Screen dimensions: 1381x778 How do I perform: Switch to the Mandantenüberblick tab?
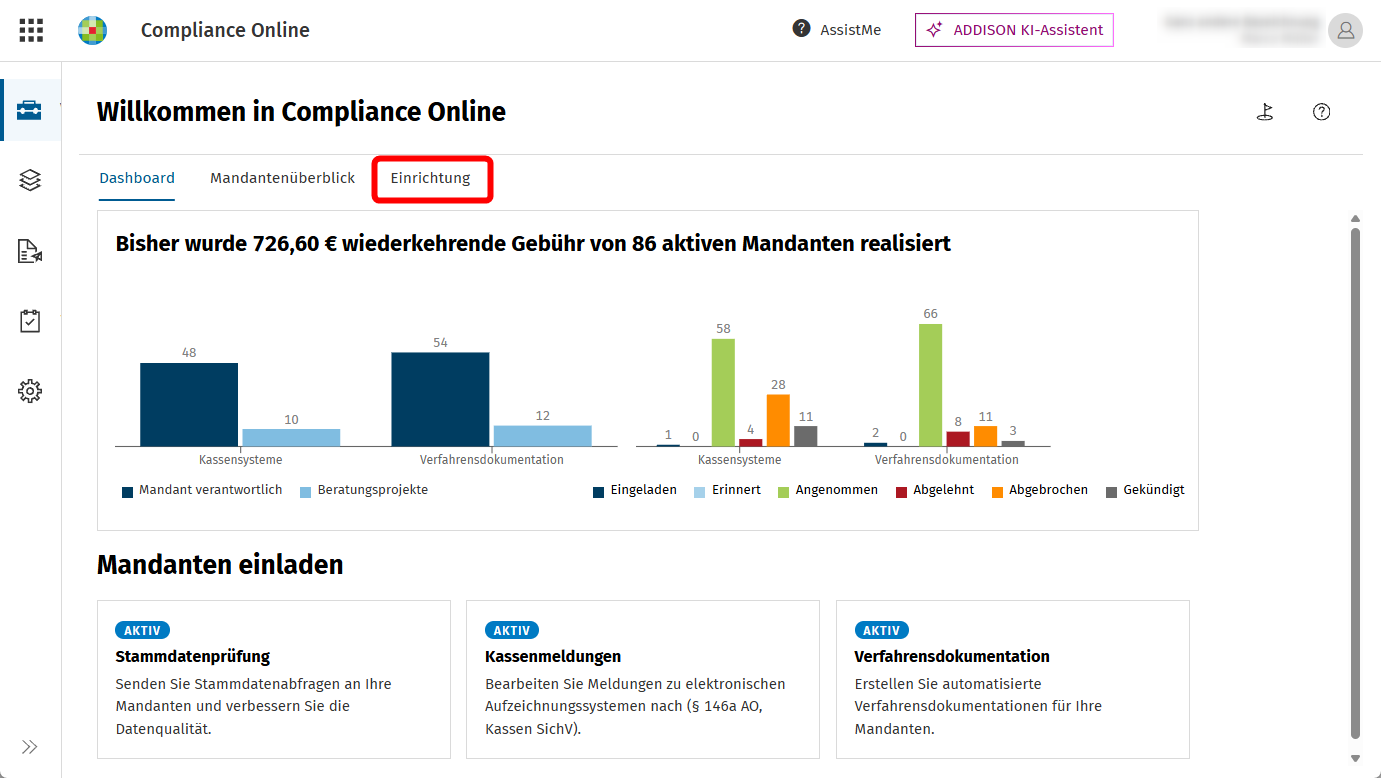click(283, 178)
